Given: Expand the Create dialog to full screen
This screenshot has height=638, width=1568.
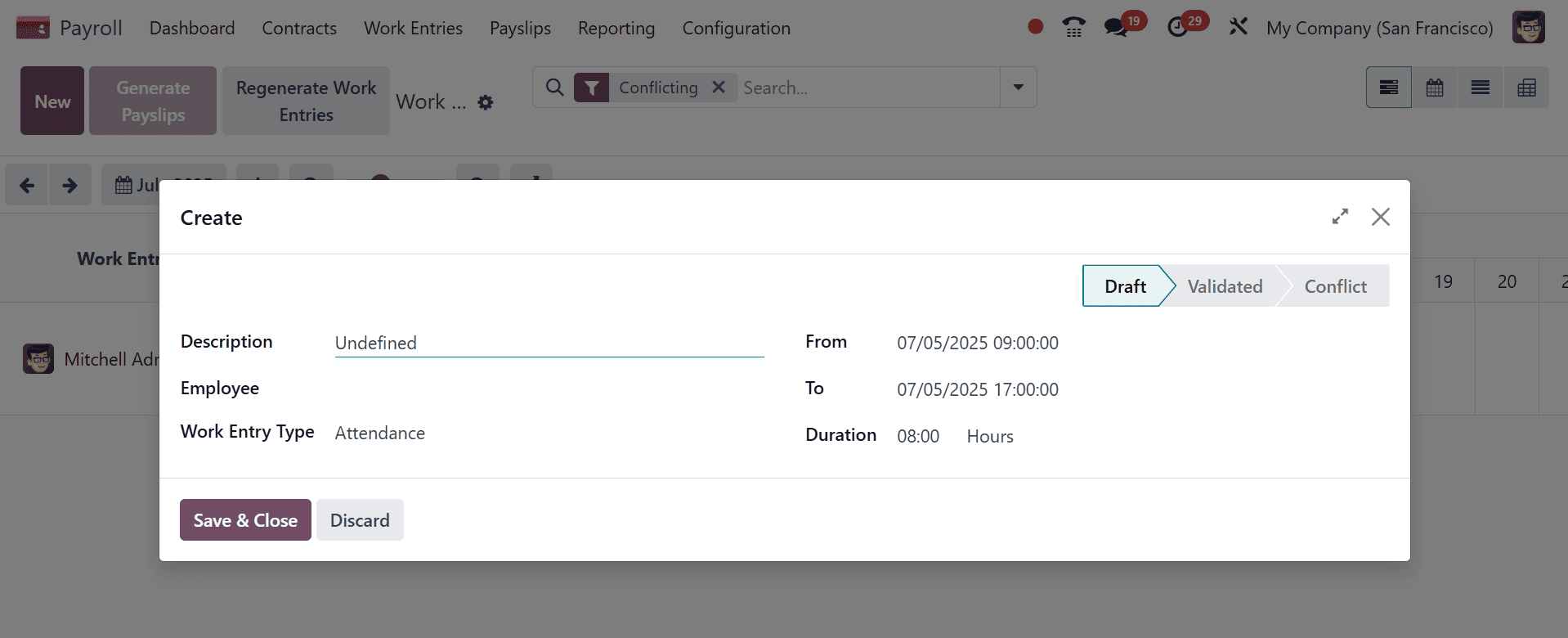Looking at the screenshot, I should 1340,217.
